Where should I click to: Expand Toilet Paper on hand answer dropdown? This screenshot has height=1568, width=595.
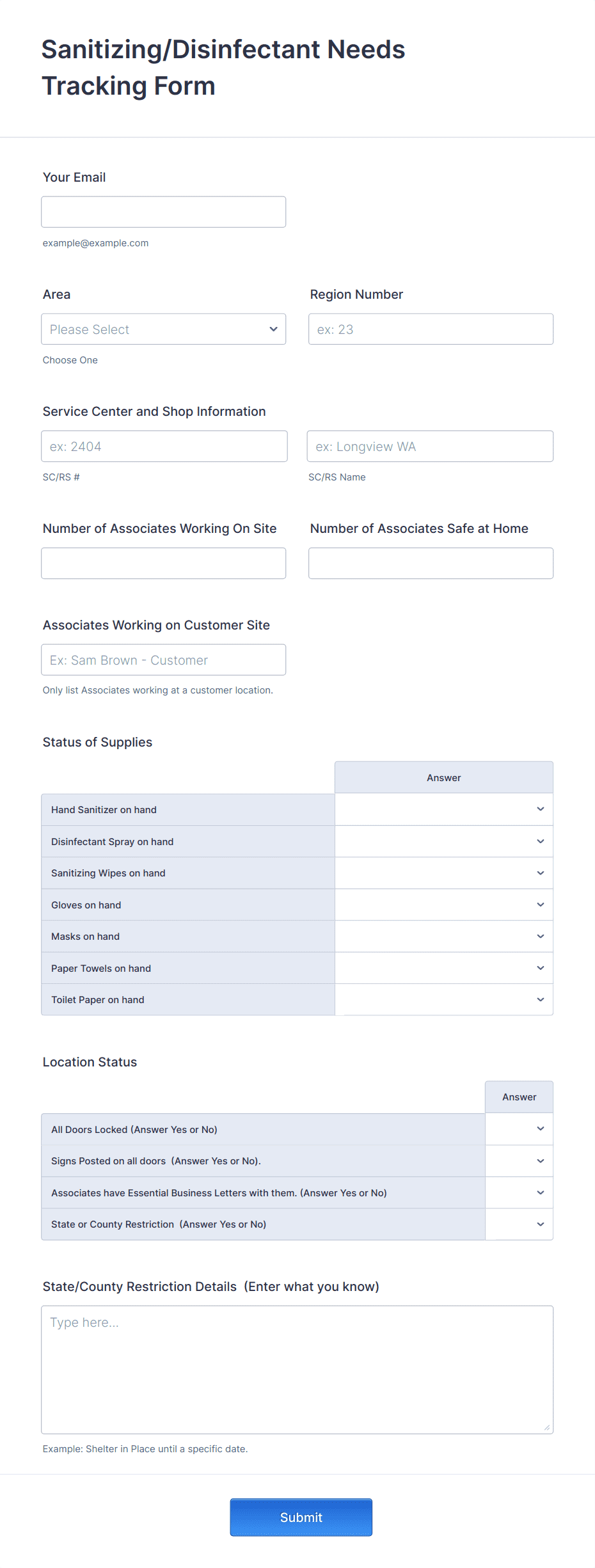pyautogui.click(x=444, y=999)
